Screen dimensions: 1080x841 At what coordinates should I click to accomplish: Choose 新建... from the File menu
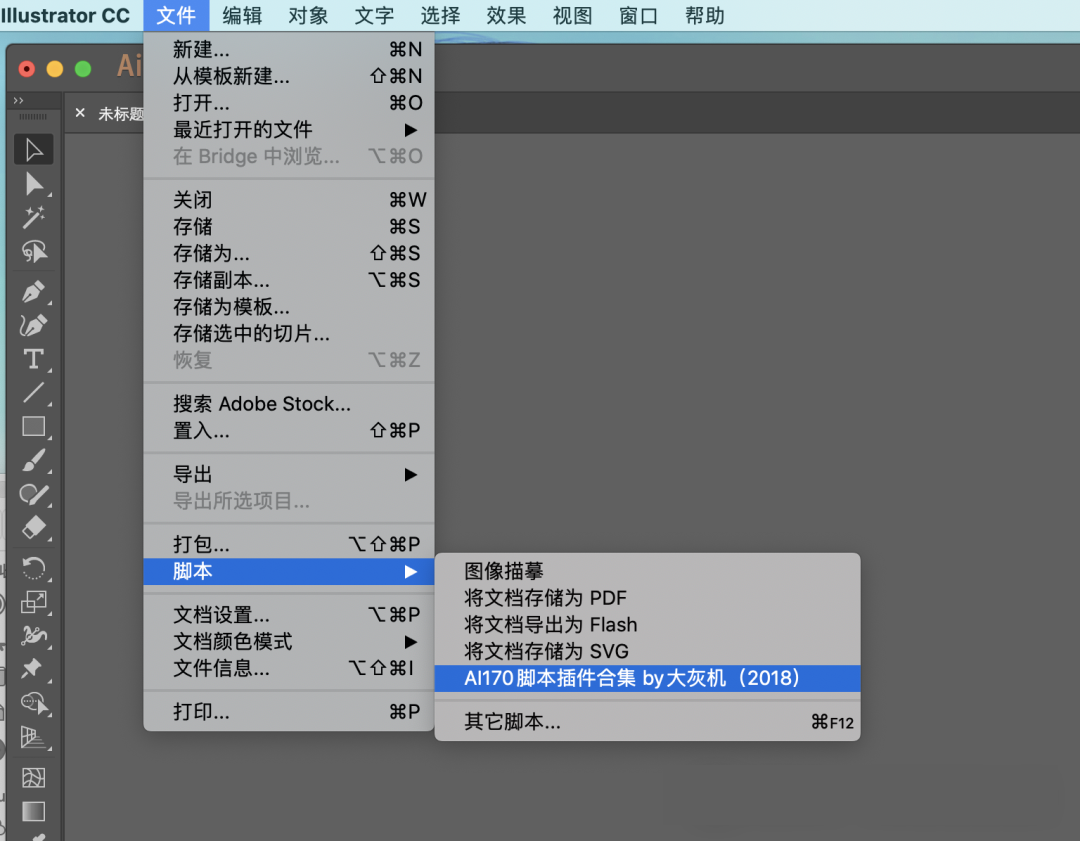pyautogui.click(x=289, y=50)
